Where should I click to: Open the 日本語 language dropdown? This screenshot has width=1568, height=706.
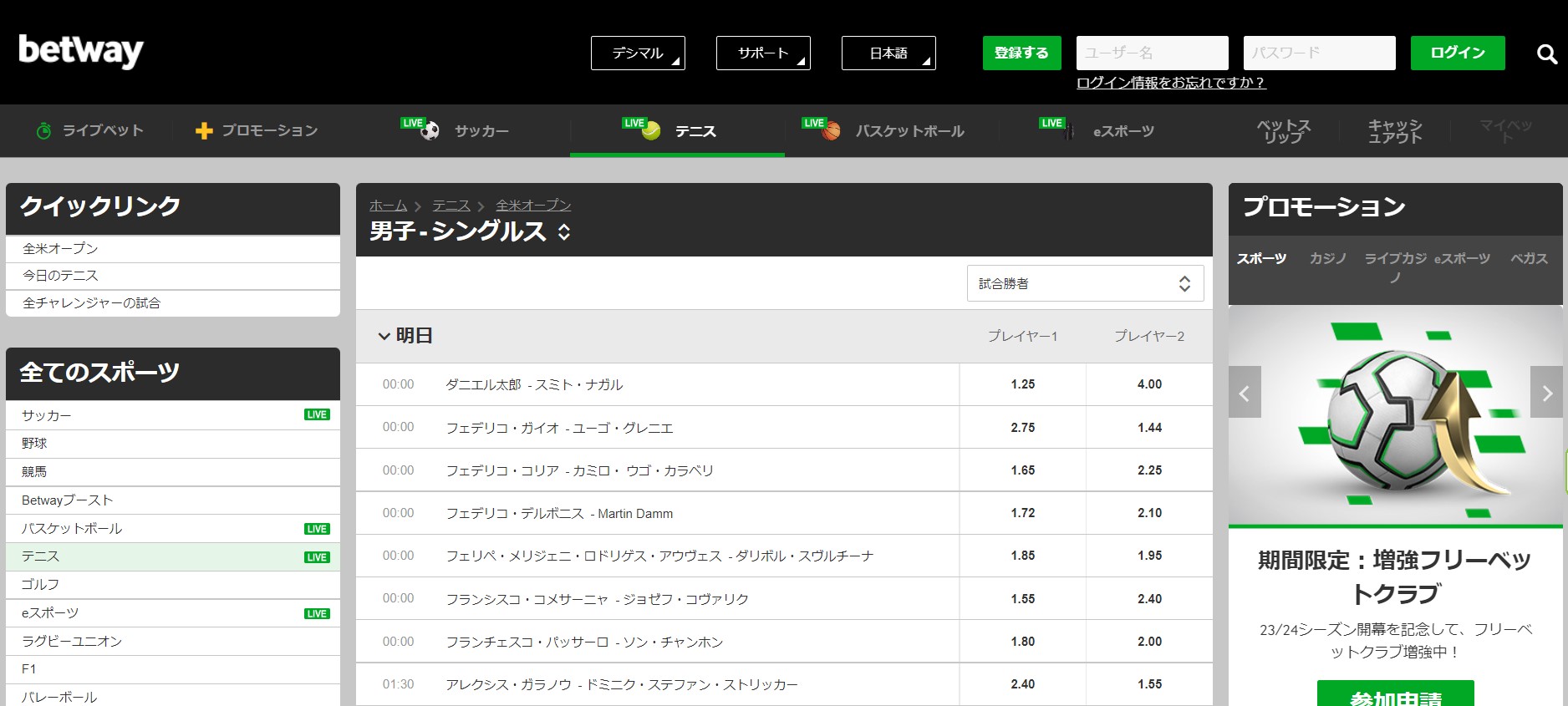point(888,53)
